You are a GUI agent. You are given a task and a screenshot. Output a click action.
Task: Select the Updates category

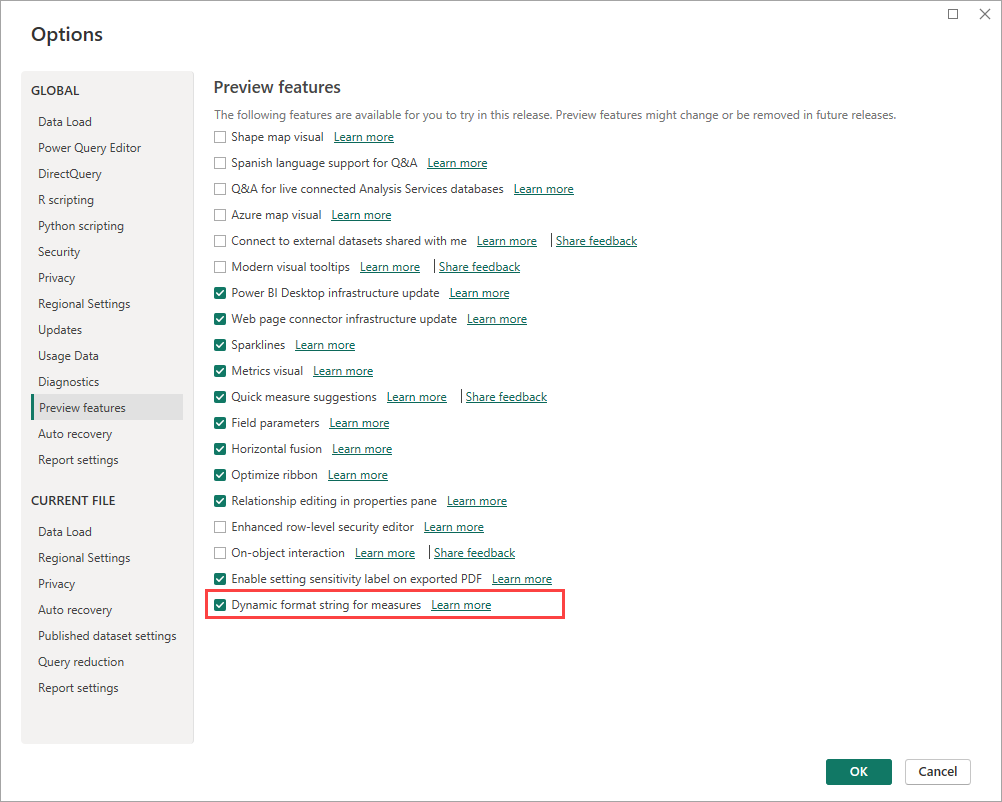pyautogui.click(x=60, y=330)
